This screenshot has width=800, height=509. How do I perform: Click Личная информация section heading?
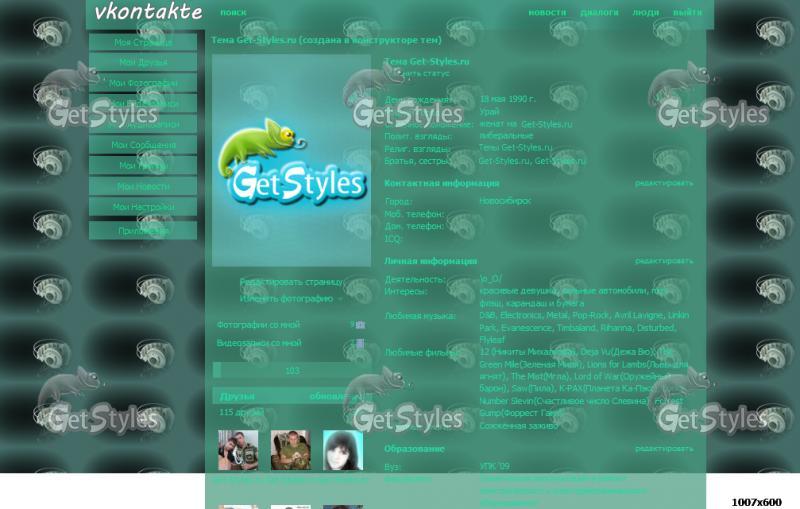click(x=430, y=261)
